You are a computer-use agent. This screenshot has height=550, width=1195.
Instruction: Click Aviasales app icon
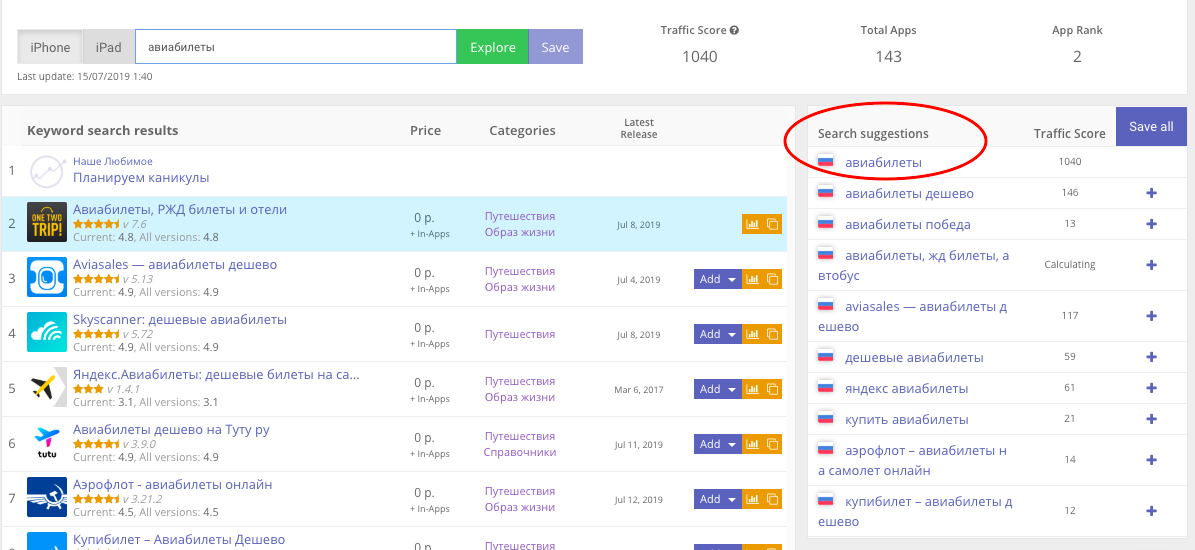point(47,277)
